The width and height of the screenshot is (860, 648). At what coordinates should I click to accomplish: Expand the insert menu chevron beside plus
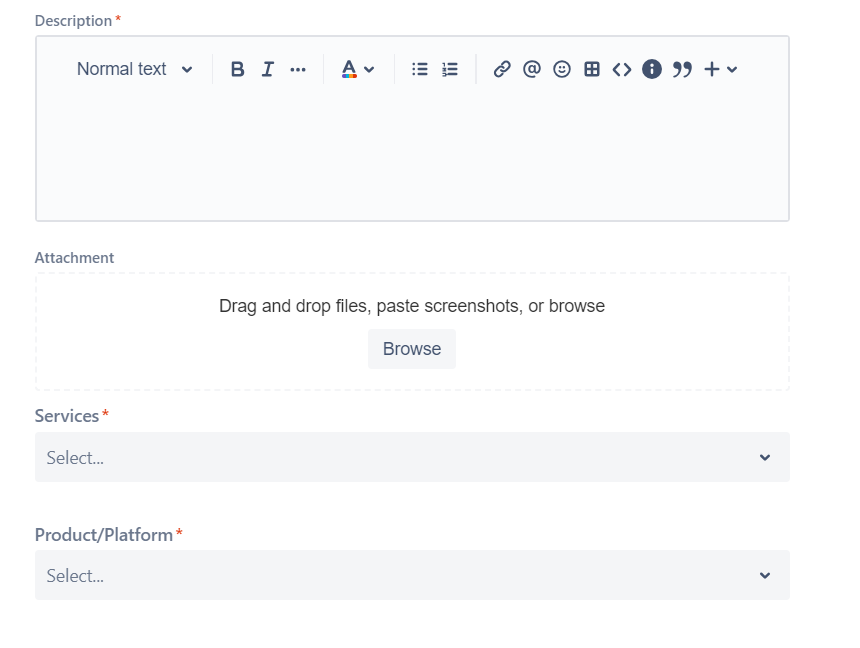click(x=732, y=70)
